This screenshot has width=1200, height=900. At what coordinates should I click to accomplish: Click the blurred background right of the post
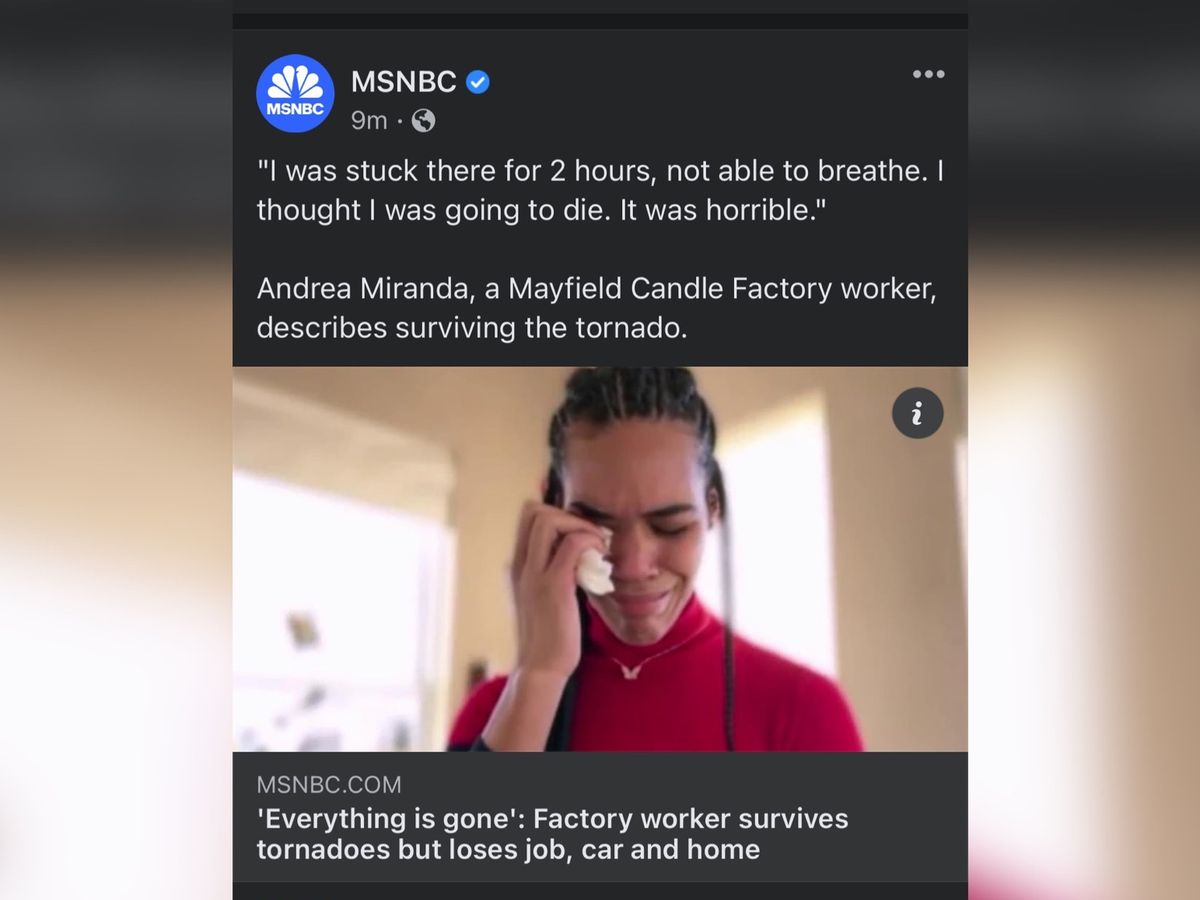1084,450
